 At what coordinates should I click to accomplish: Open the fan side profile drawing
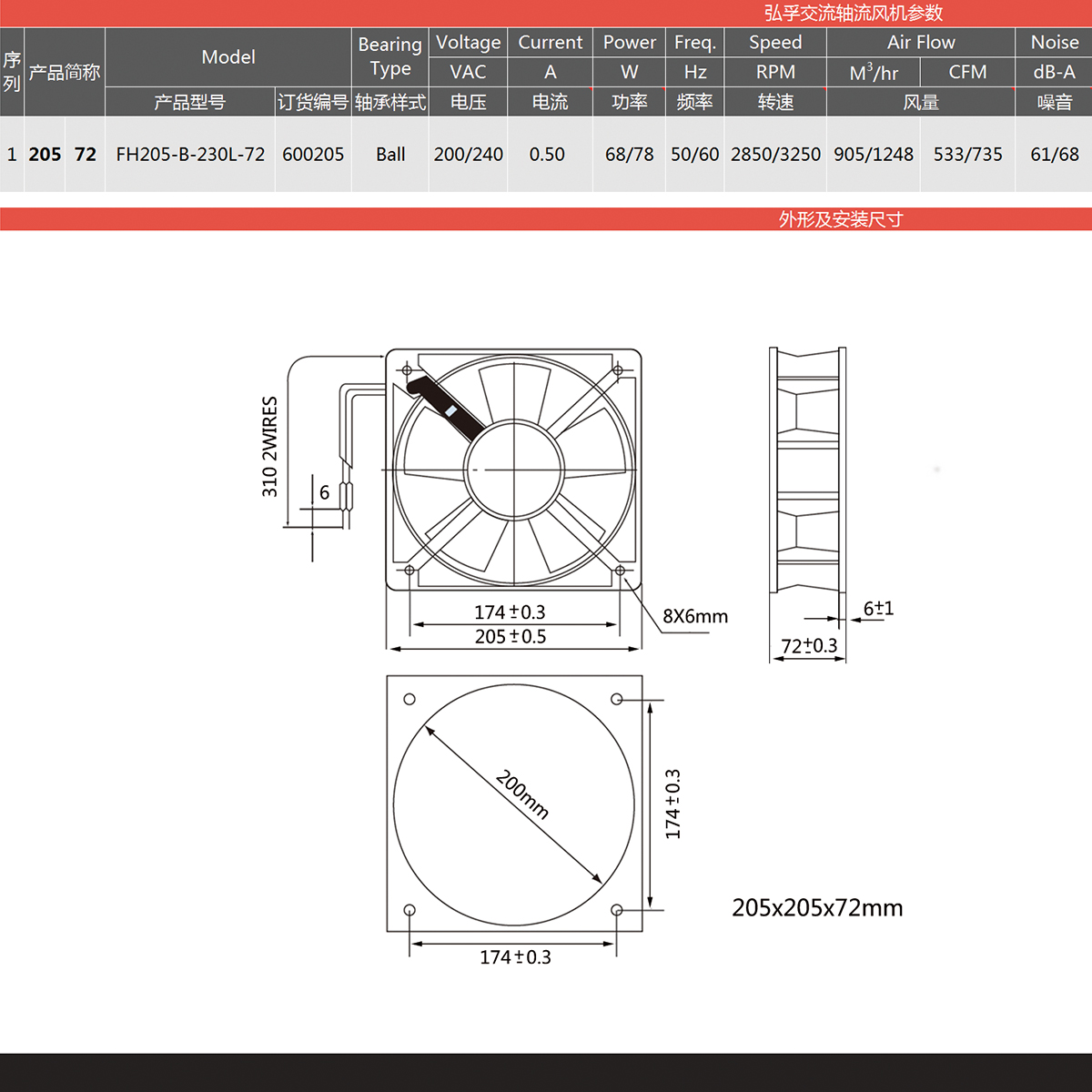tap(808, 470)
